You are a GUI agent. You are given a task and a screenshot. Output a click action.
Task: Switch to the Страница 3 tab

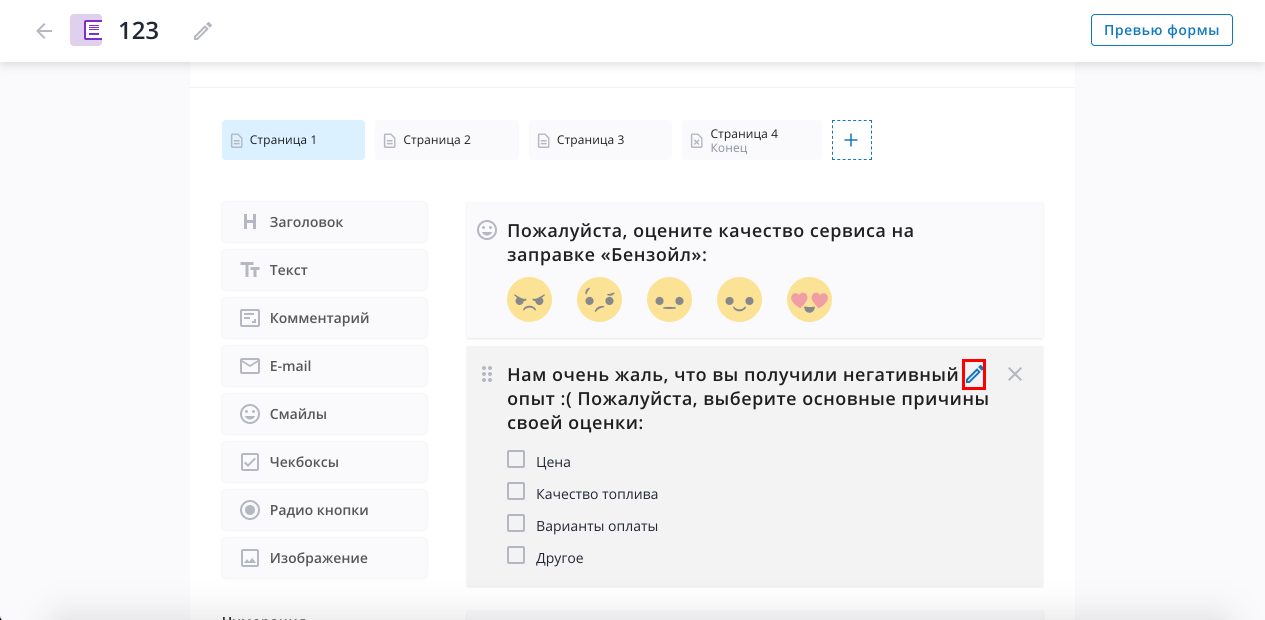coord(600,140)
